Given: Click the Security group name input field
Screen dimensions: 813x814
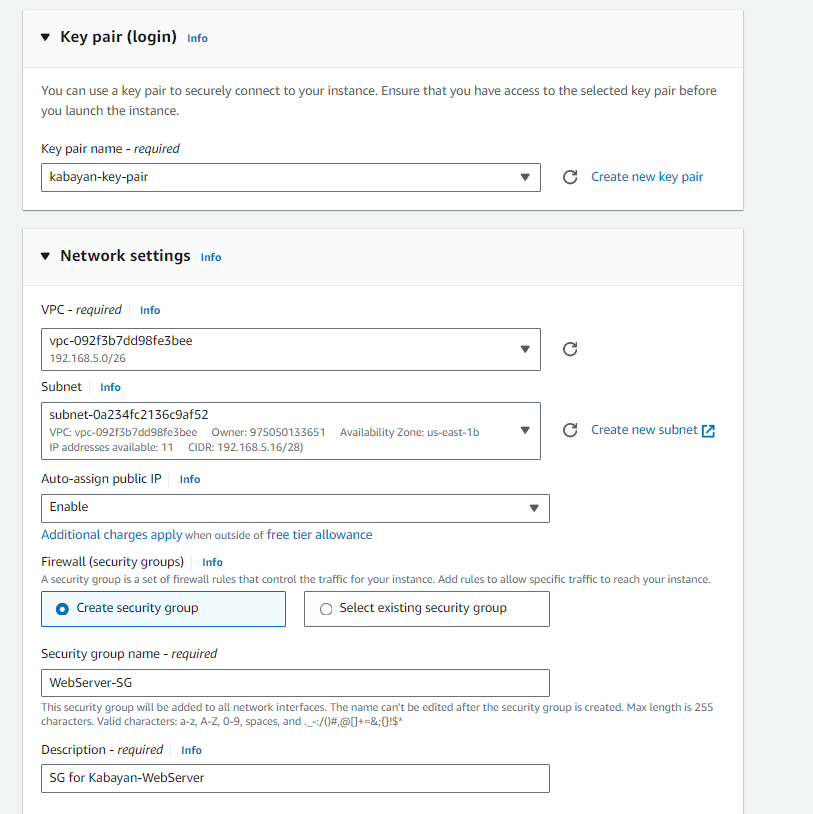Looking at the screenshot, I should [295, 683].
